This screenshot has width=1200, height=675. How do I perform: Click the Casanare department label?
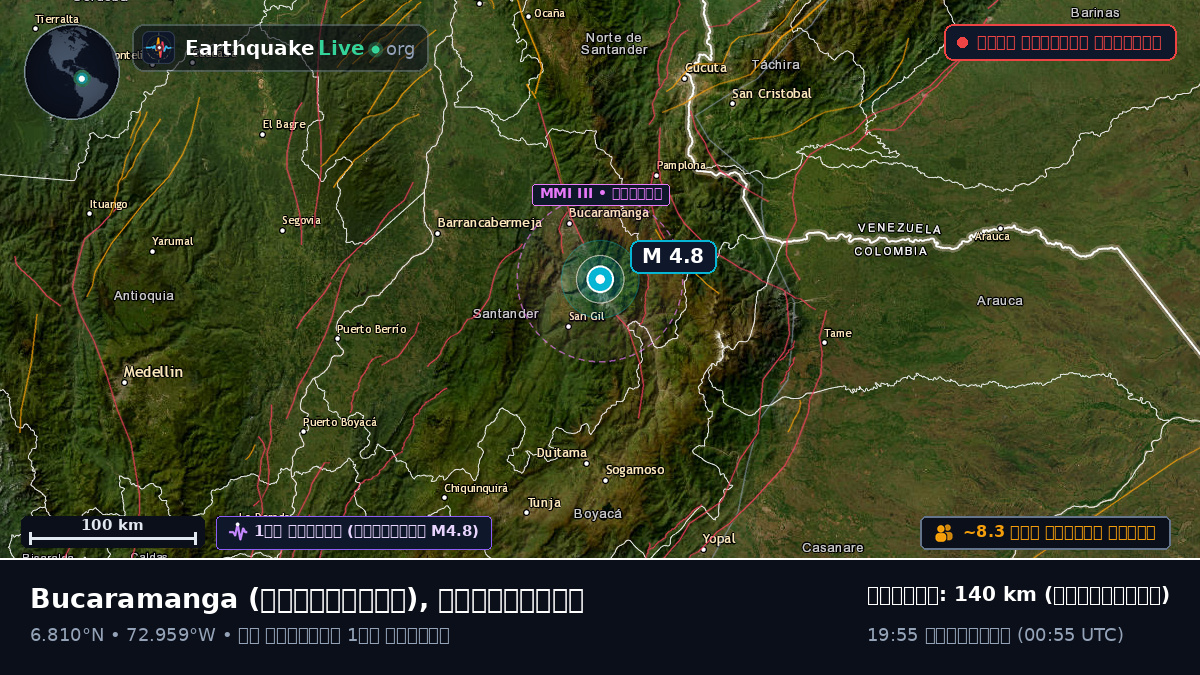pos(832,548)
